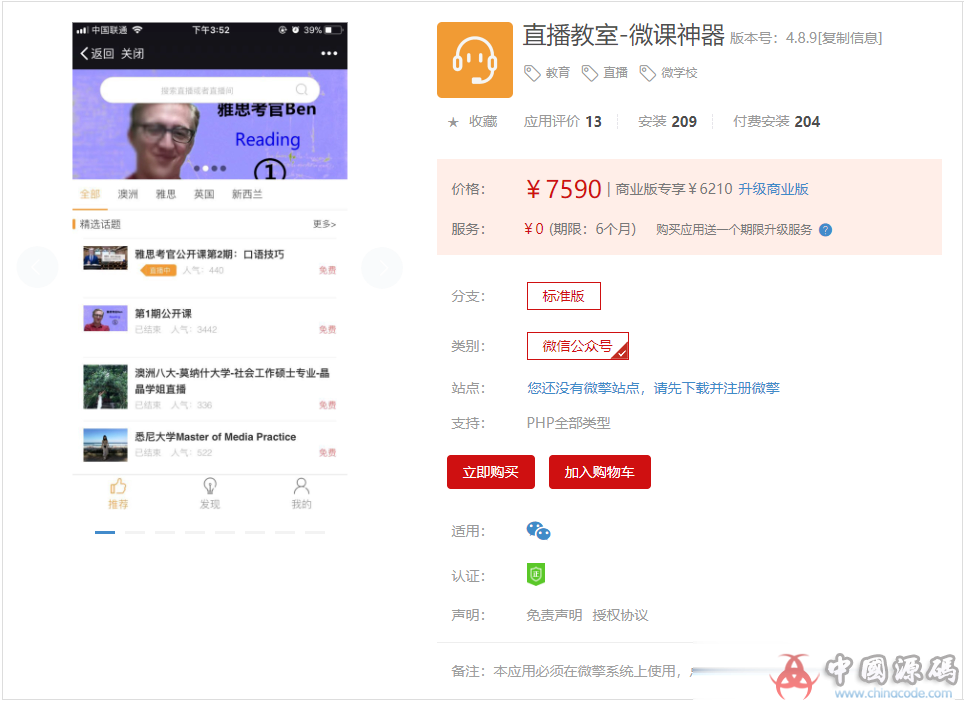Select the last carousel indicator bar
Image resolution: width=964 pixels, height=701 pixels.
315,533
